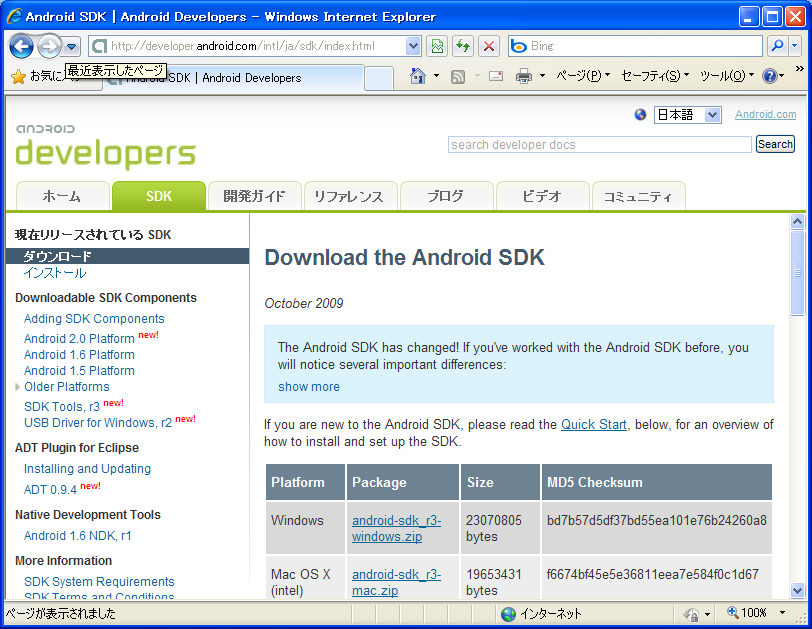Viewport: 812px width, 629px height.
Task: Open the ツール(O) menu
Action: coord(727,76)
